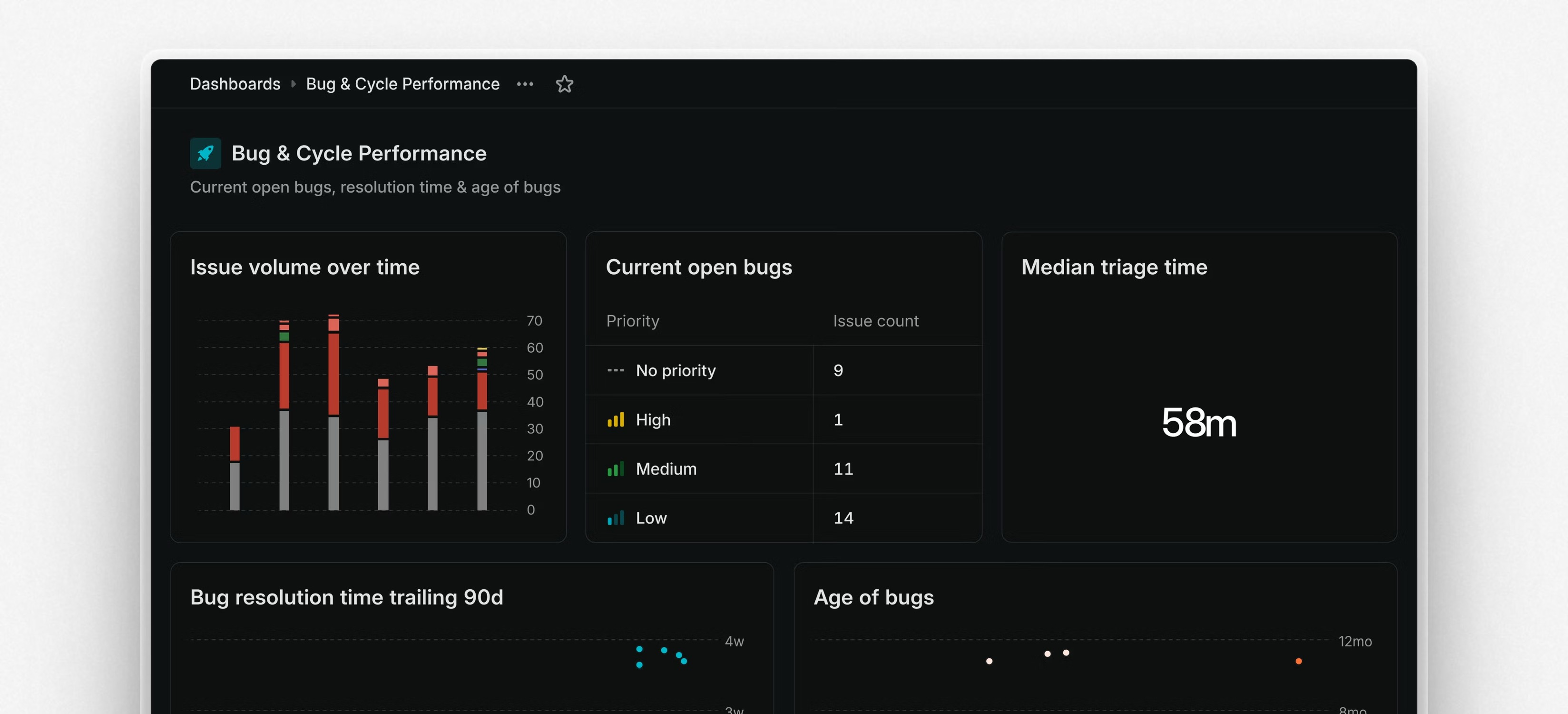Click the green Medium priority icon
This screenshot has height=714, width=1568.
click(616, 469)
